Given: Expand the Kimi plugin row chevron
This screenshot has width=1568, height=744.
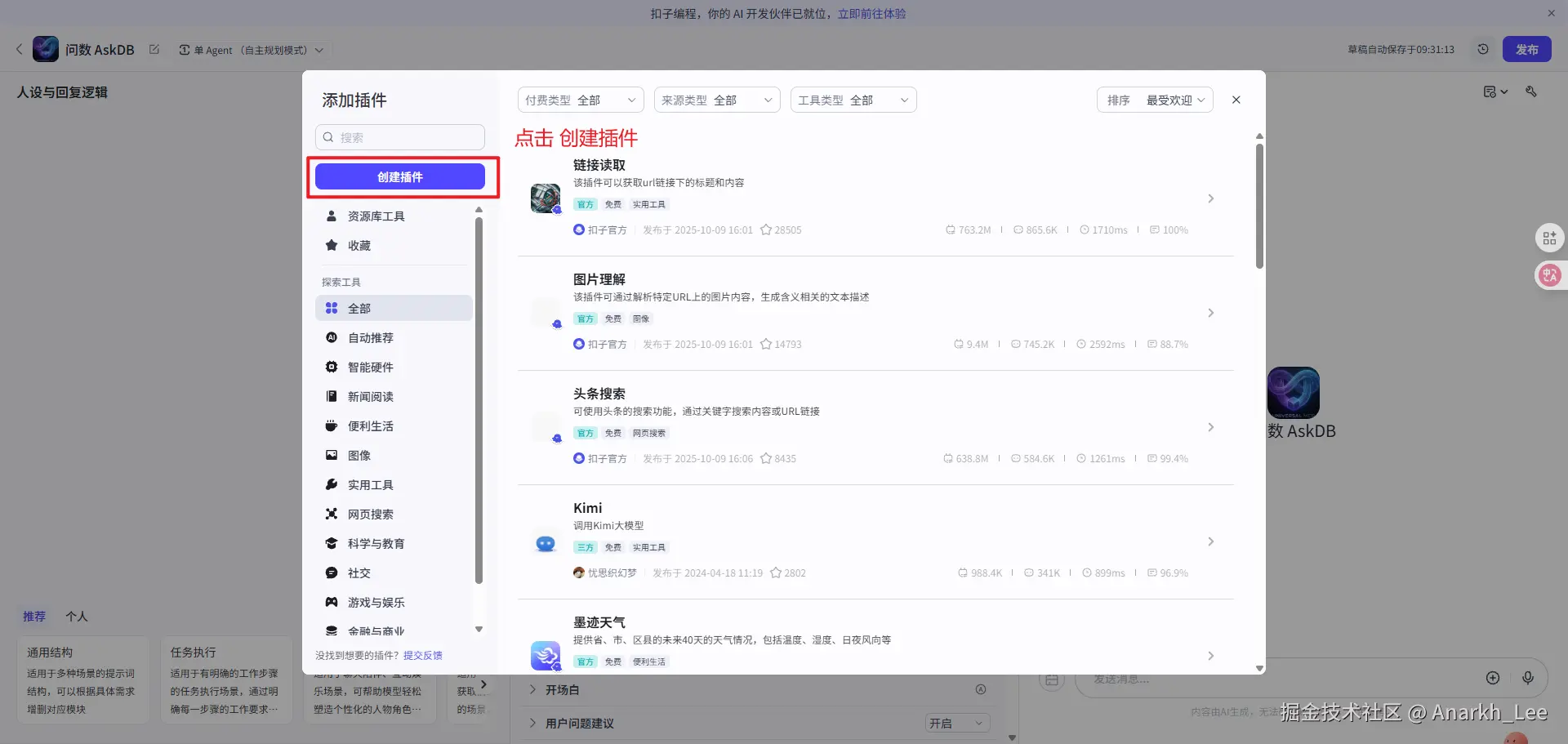Looking at the screenshot, I should click(x=1211, y=541).
